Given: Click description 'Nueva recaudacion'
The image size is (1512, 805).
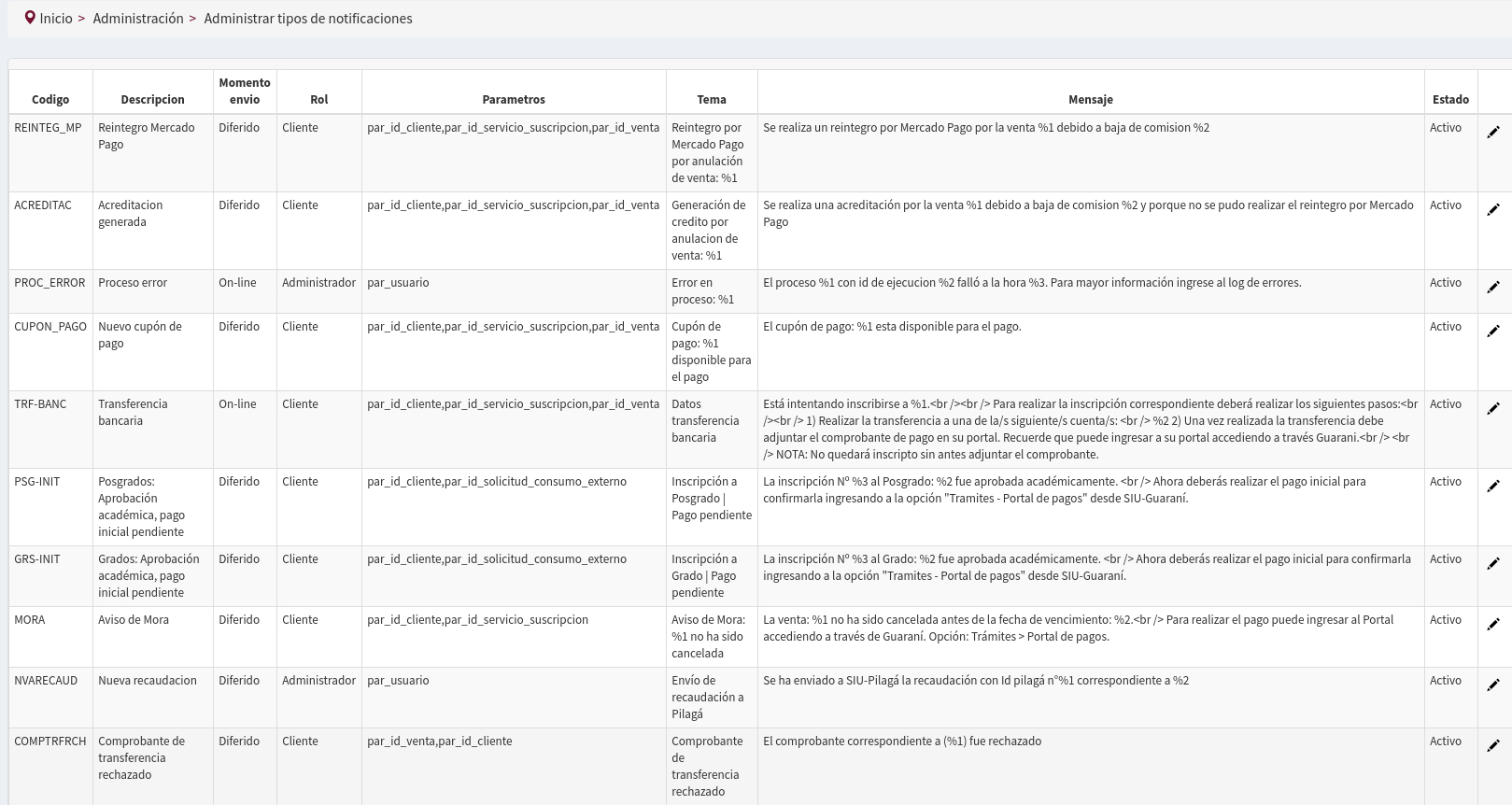Looking at the screenshot, I should pos(148,680).
